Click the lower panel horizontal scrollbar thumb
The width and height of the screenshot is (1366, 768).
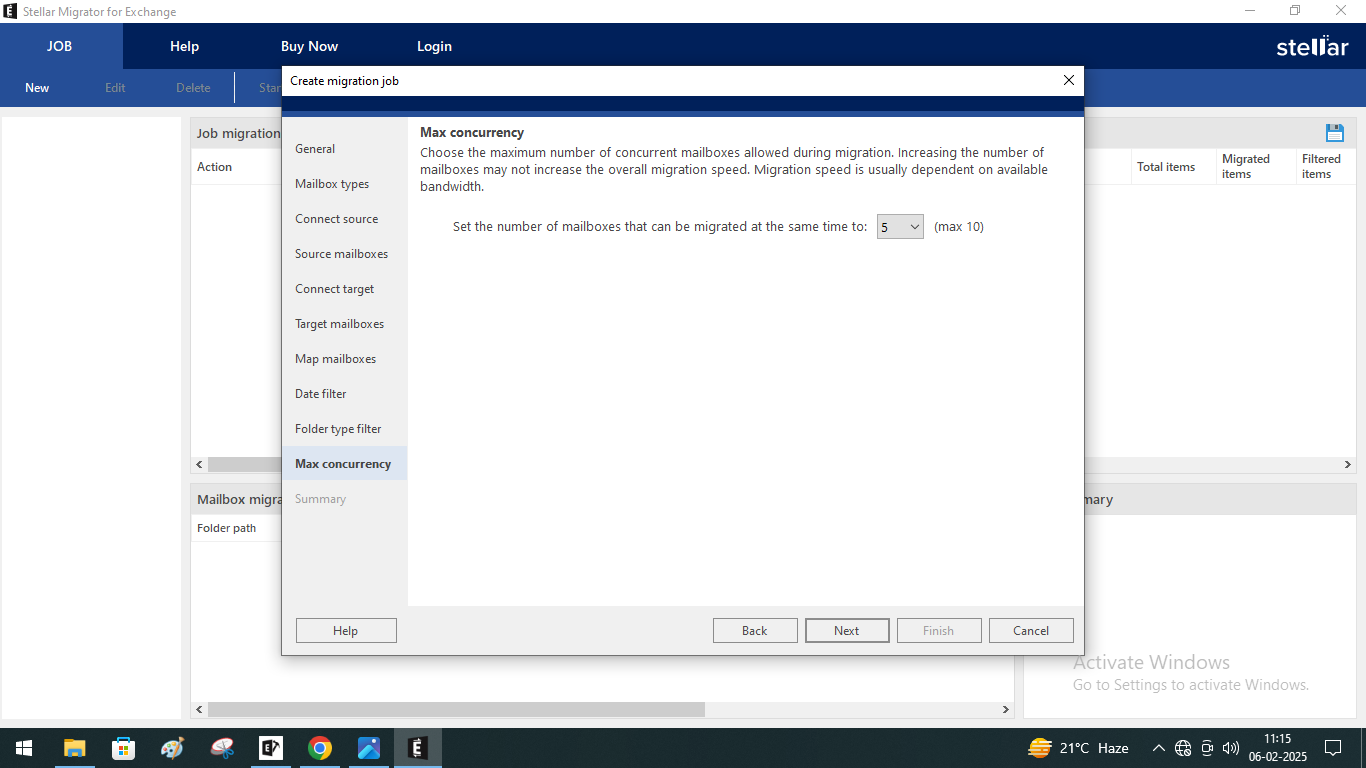pos(456,709)
